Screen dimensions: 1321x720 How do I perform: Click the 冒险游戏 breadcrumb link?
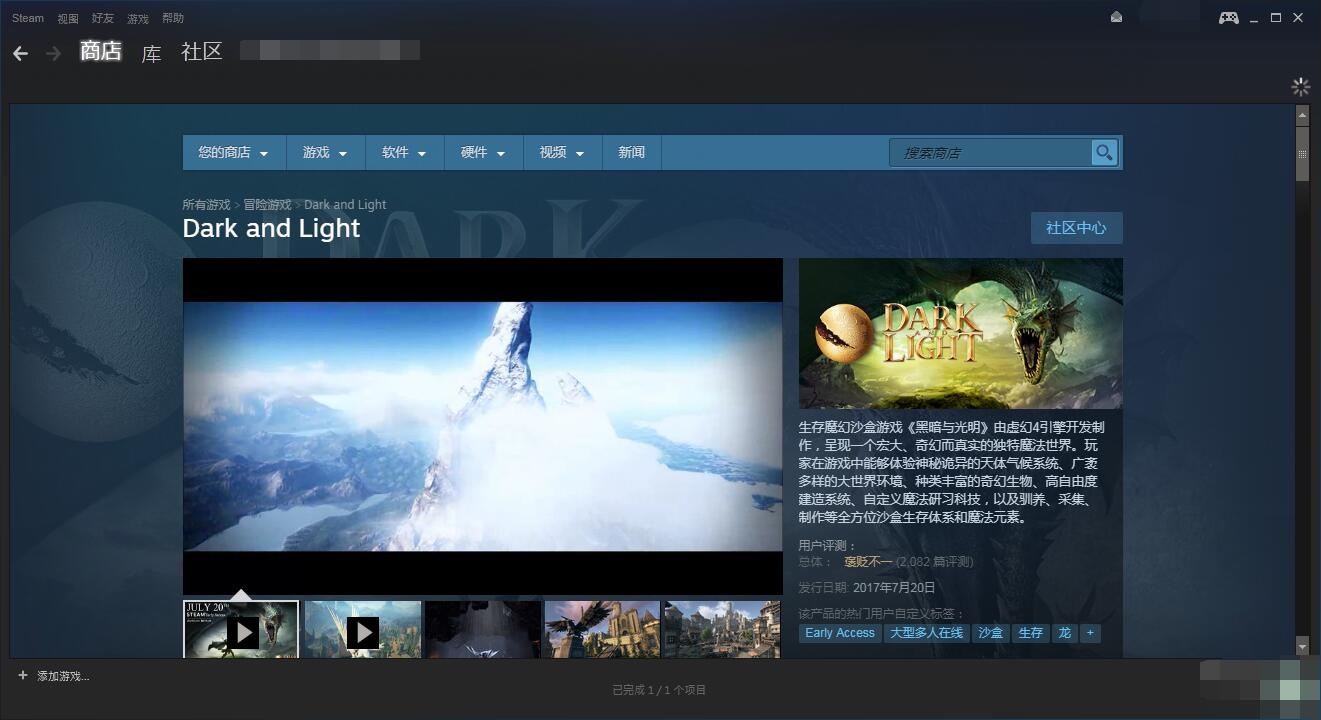tap(267, 205)
